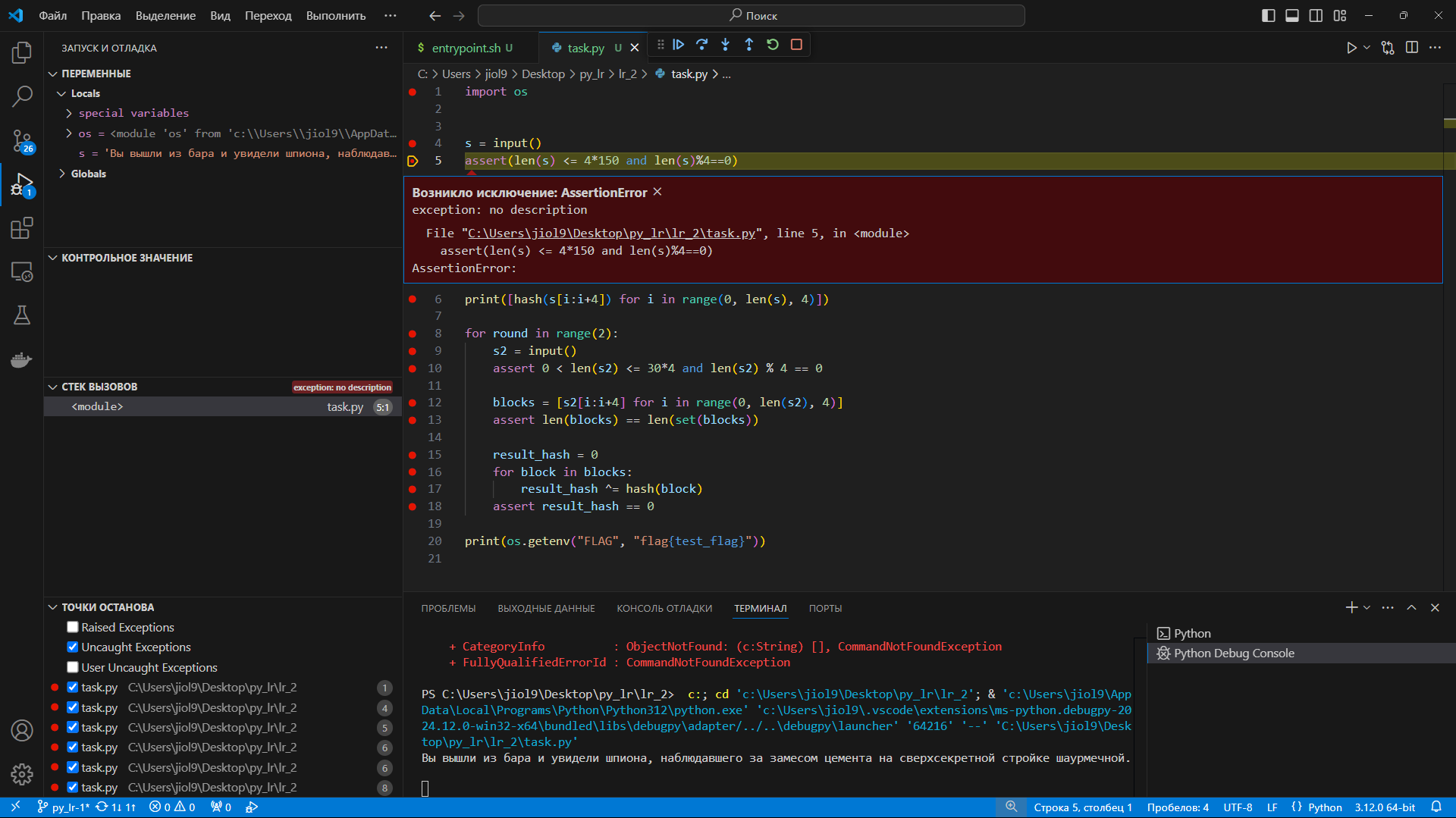
Task: Open new terminal profile dropdown arrow
Action: (1367, 608)
